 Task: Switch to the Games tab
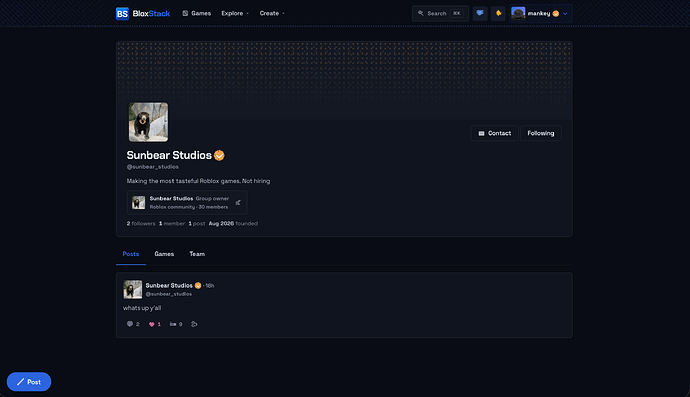[164, 254]
